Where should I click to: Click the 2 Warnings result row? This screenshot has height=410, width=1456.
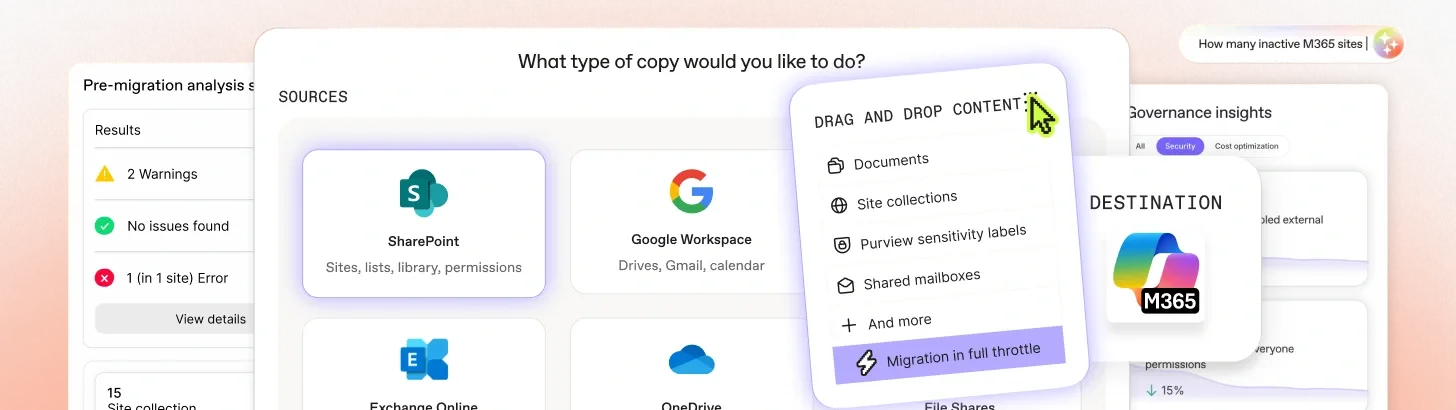pos(172,174)
